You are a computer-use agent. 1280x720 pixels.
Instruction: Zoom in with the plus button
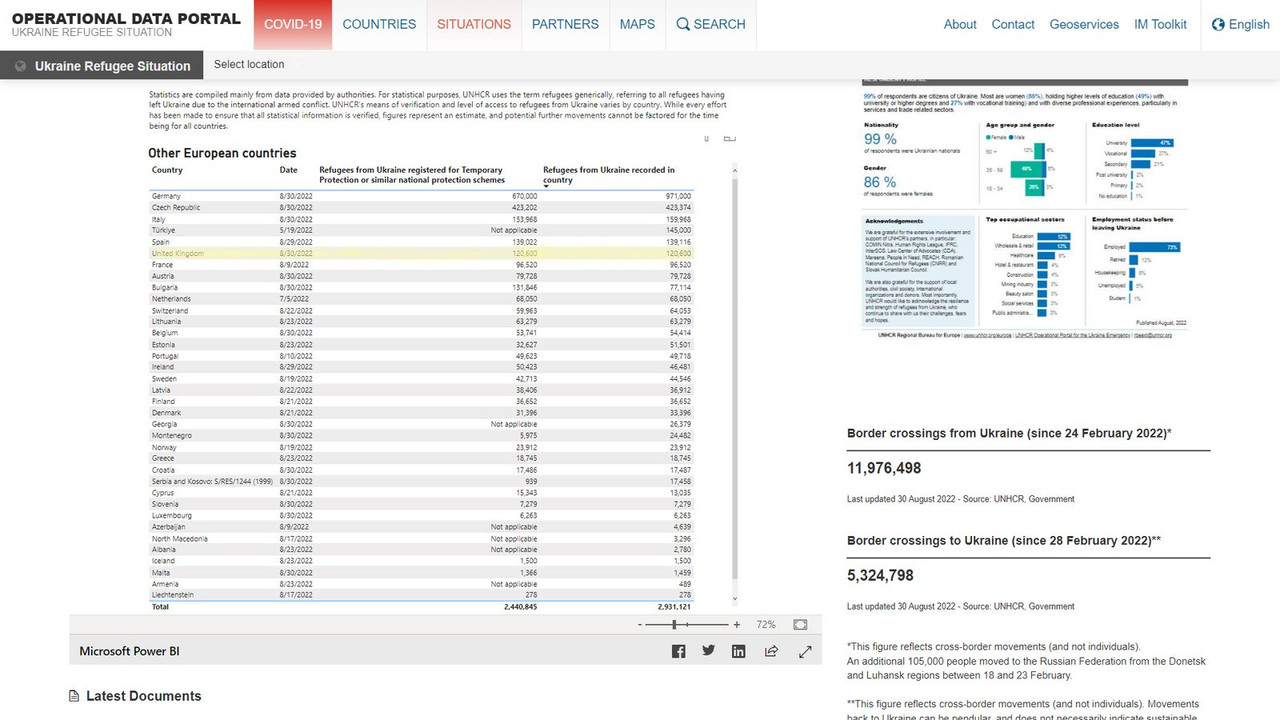point(737,624)
